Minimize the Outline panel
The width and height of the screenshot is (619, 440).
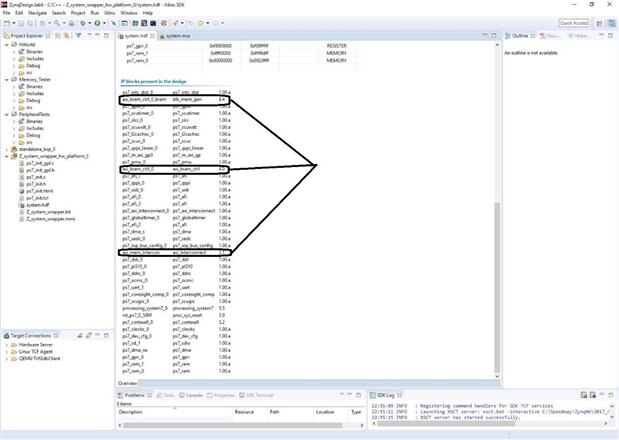[x=602, y=36]
